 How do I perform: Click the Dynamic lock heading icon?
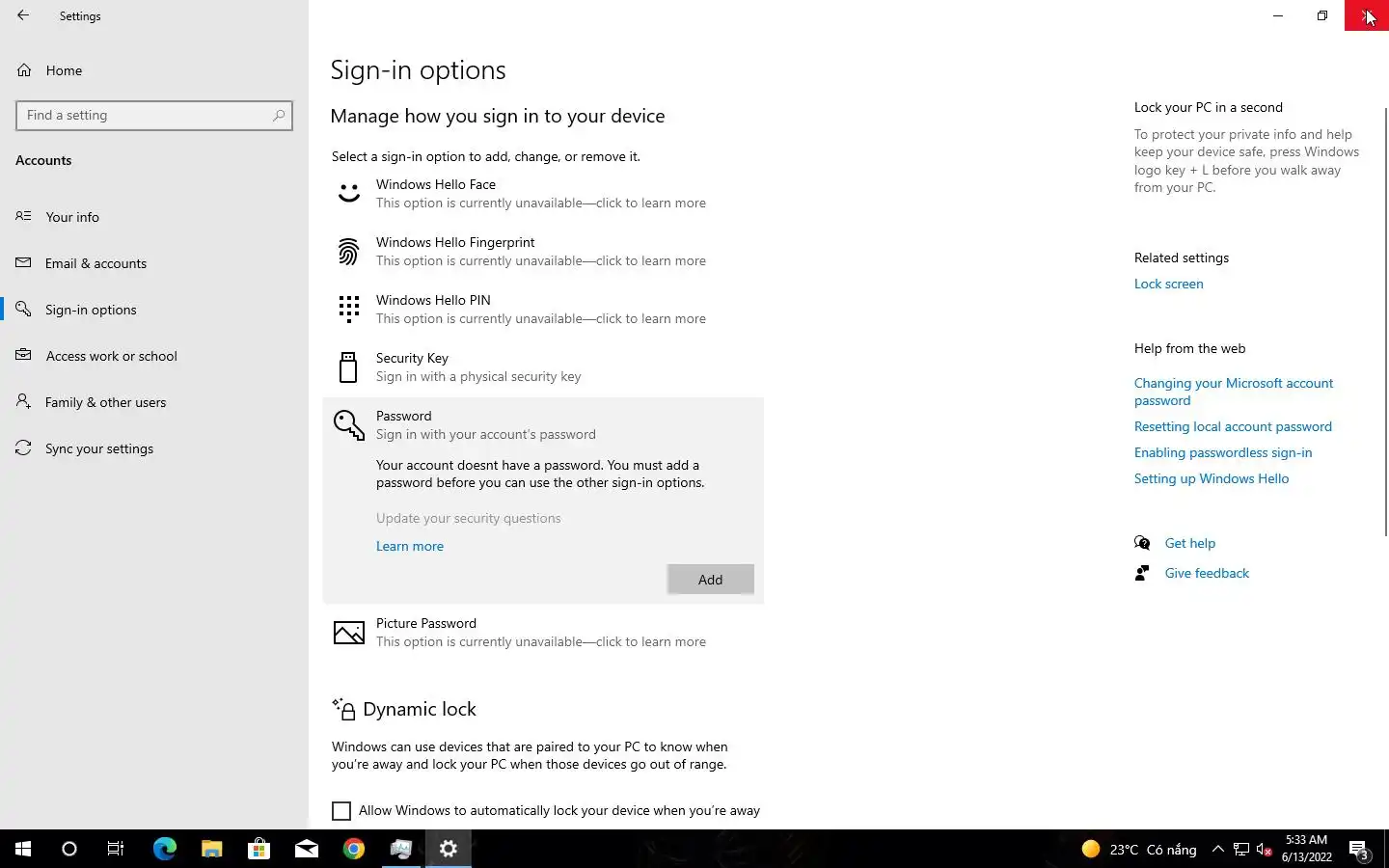pyautogui.click(x=344, y=709)
